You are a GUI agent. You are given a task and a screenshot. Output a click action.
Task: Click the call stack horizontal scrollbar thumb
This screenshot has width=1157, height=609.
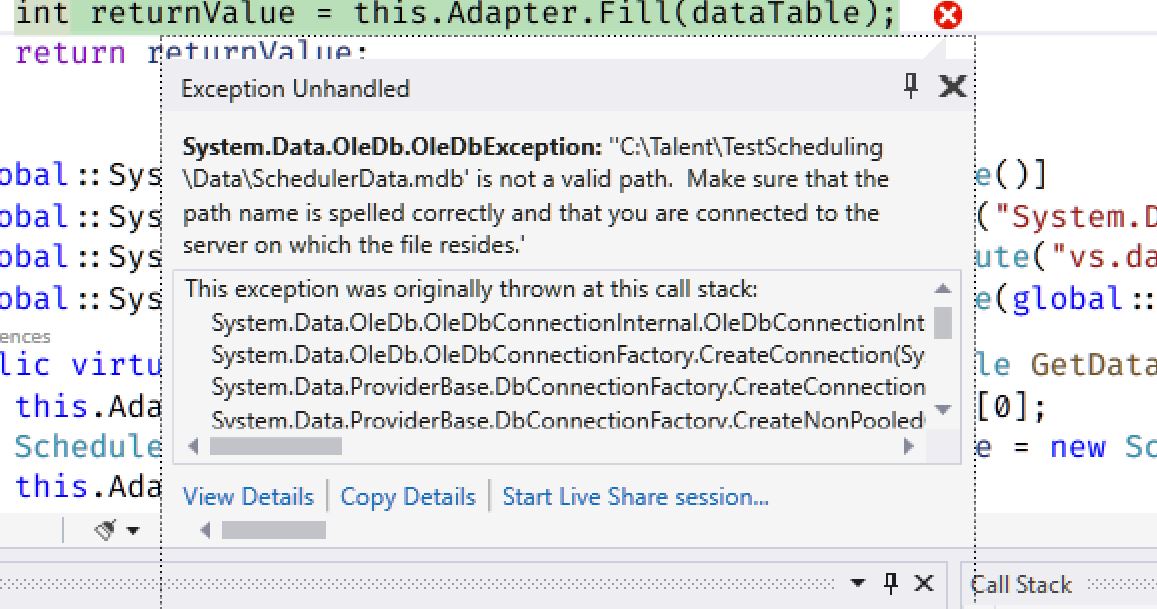coord(275,446)
